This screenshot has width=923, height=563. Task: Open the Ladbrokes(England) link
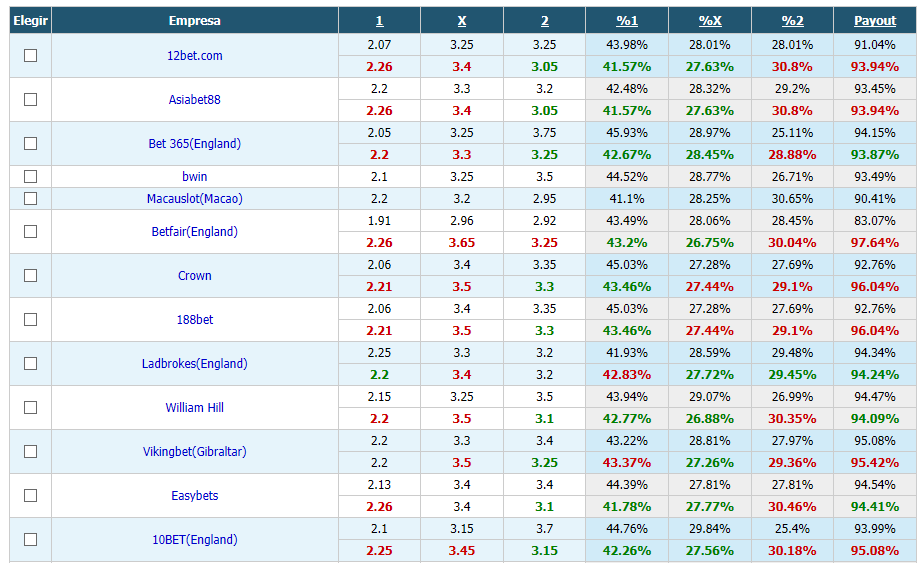click(195, 363)
